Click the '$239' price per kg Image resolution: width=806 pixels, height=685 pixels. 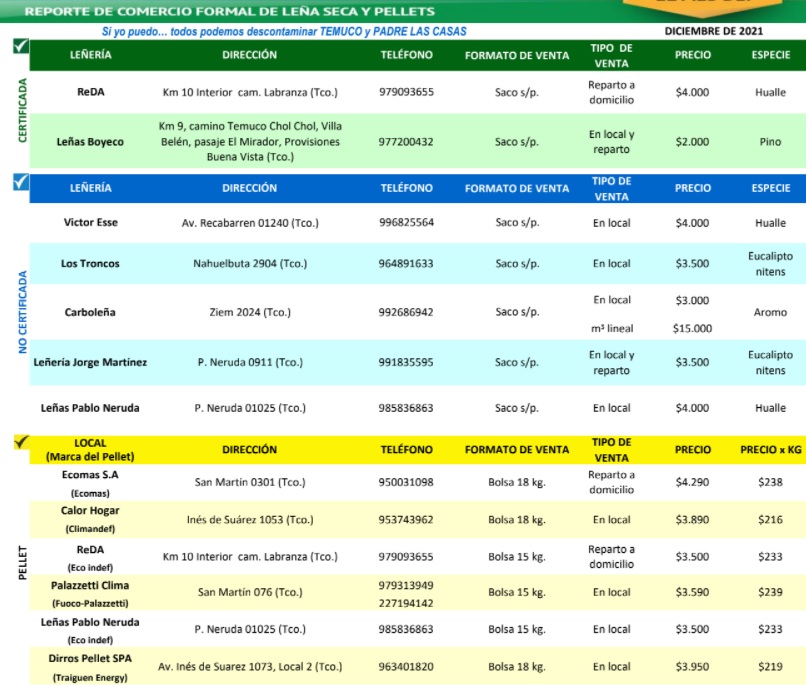[770, 592]
